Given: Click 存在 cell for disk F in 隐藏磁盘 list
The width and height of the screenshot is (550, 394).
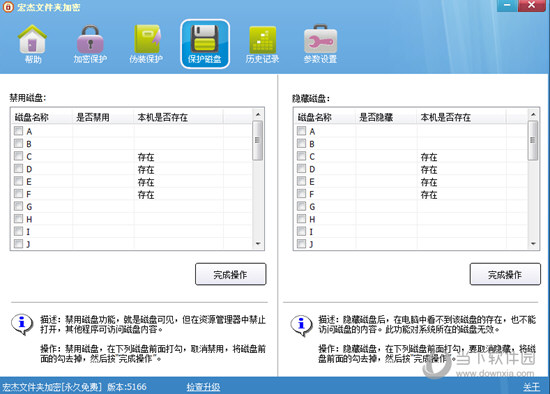Looking at the screenshot, I should [429, 194].
